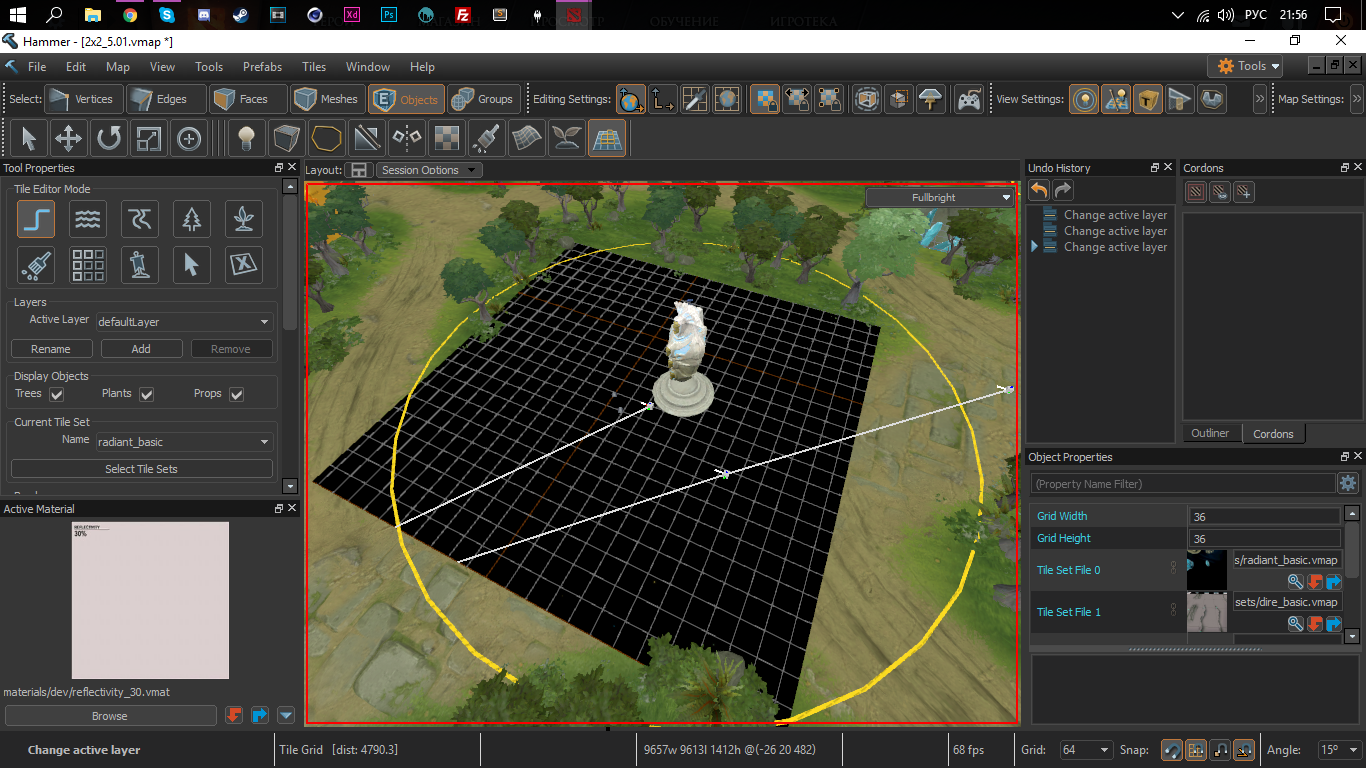Open the Prefabs menu

[x=262, y=67]
